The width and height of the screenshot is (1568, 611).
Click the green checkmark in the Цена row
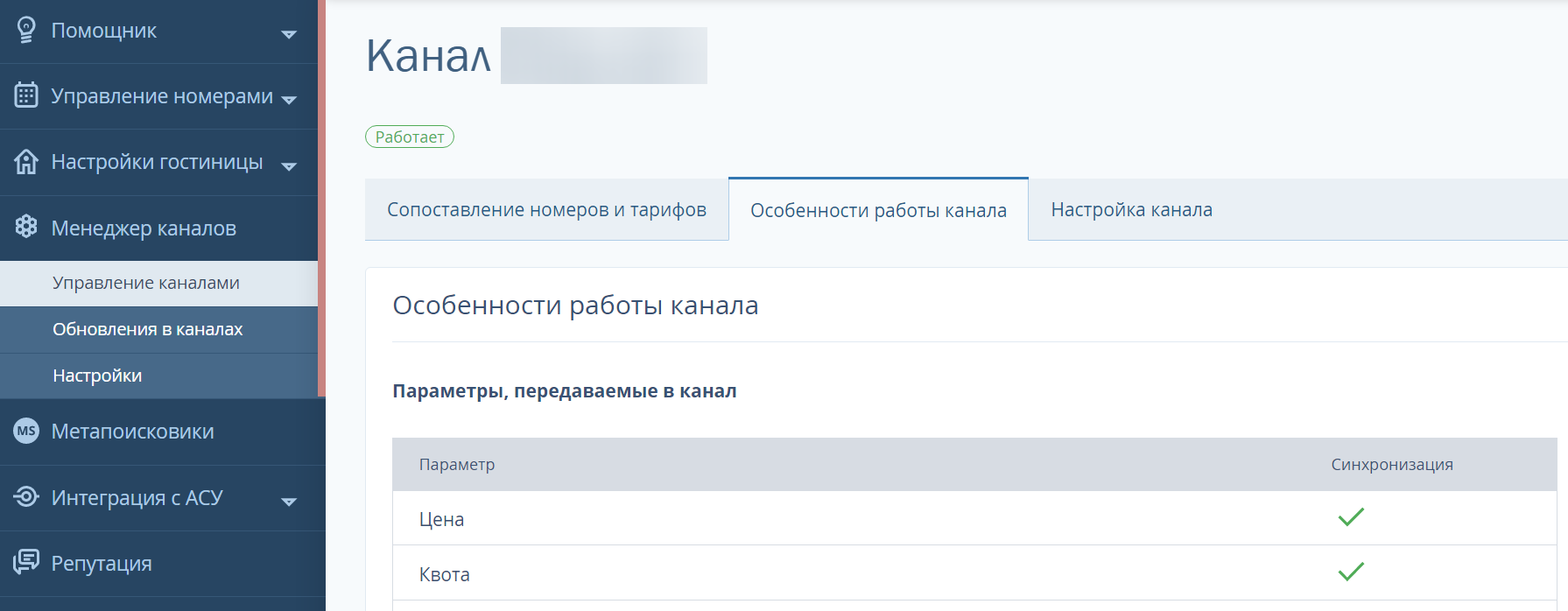[1351, 516]
